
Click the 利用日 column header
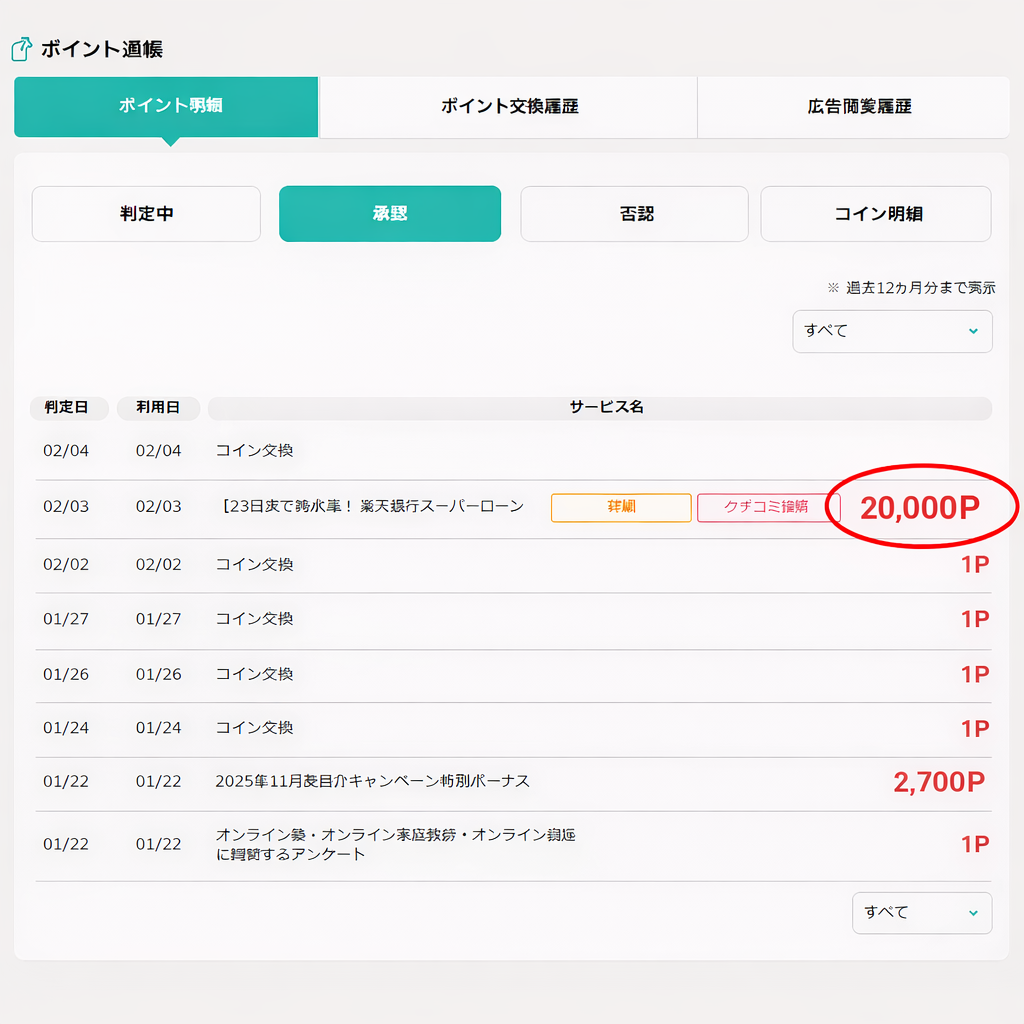point(158,408)
